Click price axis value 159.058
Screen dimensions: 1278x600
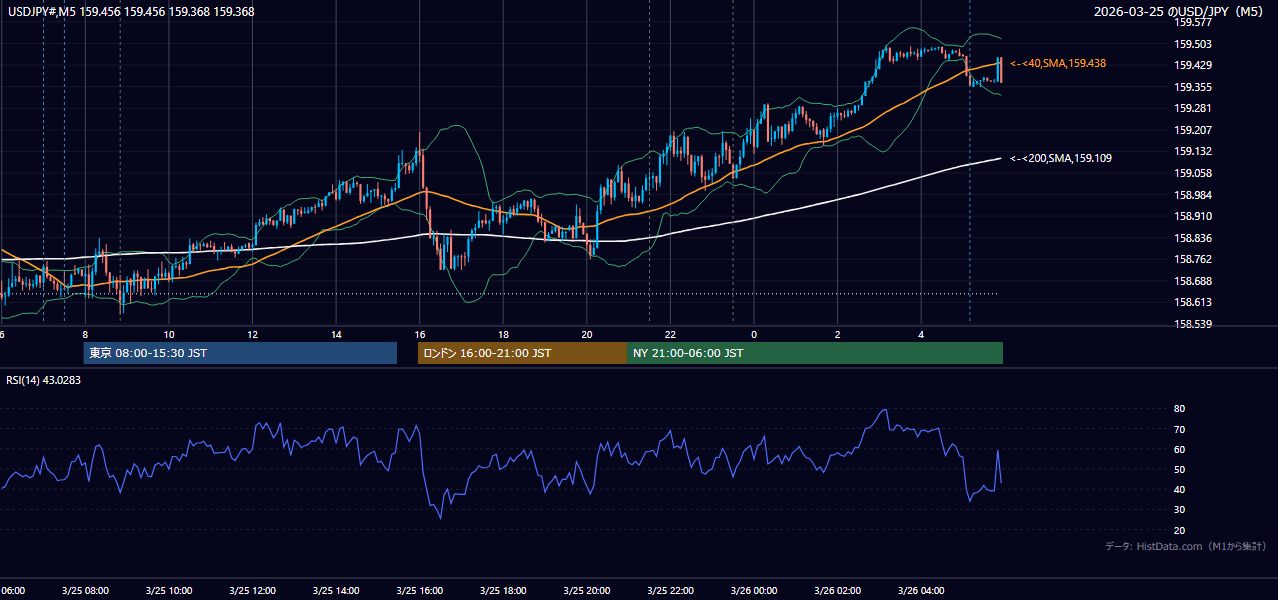tap(1193, 173)
